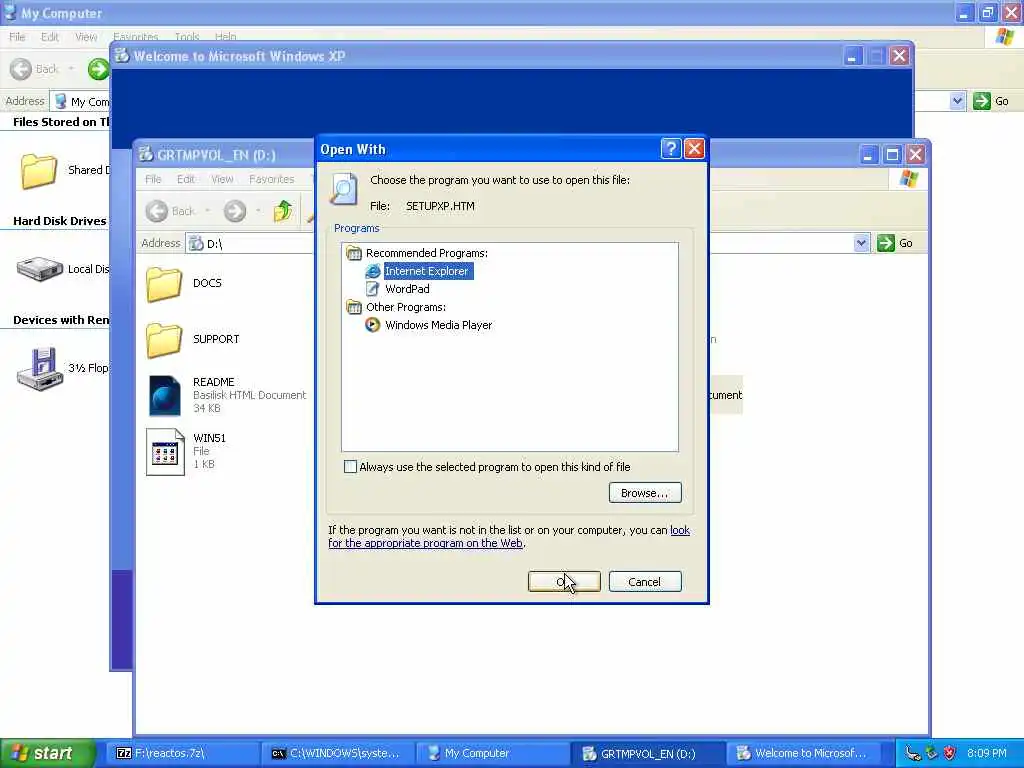Maximize the GRTMPVOL_EN (D:) window
The width and height of the screenshot is (1024, 768).
click(x=892, y=155)
